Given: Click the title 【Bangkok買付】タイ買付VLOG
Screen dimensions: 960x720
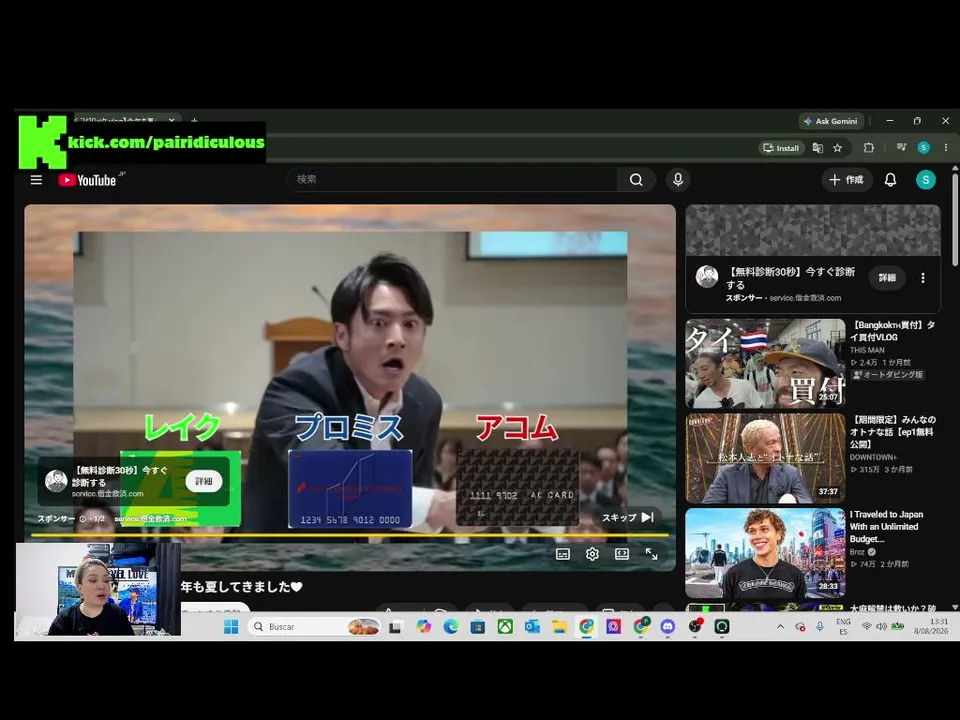Looking at the screenshot, I should tap(893, 331).
